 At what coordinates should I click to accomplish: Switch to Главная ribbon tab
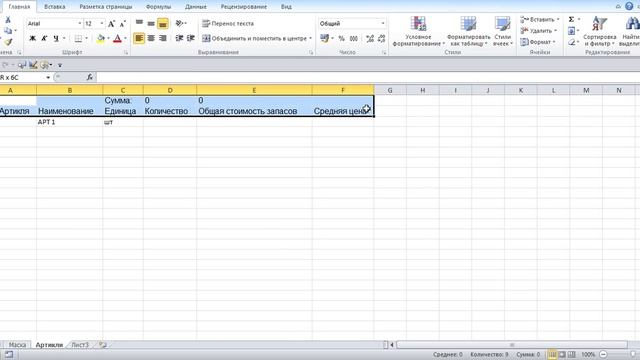(x=19, y=7)
